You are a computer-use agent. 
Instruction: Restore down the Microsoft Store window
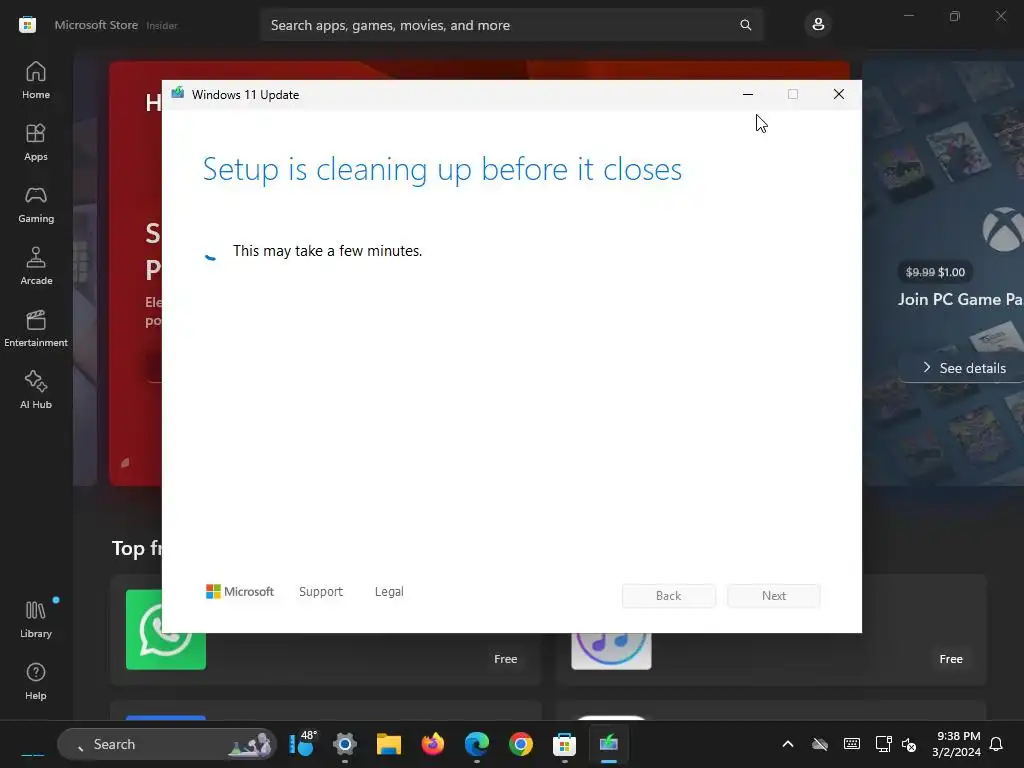pyautogui.click(x=955, y=16)
